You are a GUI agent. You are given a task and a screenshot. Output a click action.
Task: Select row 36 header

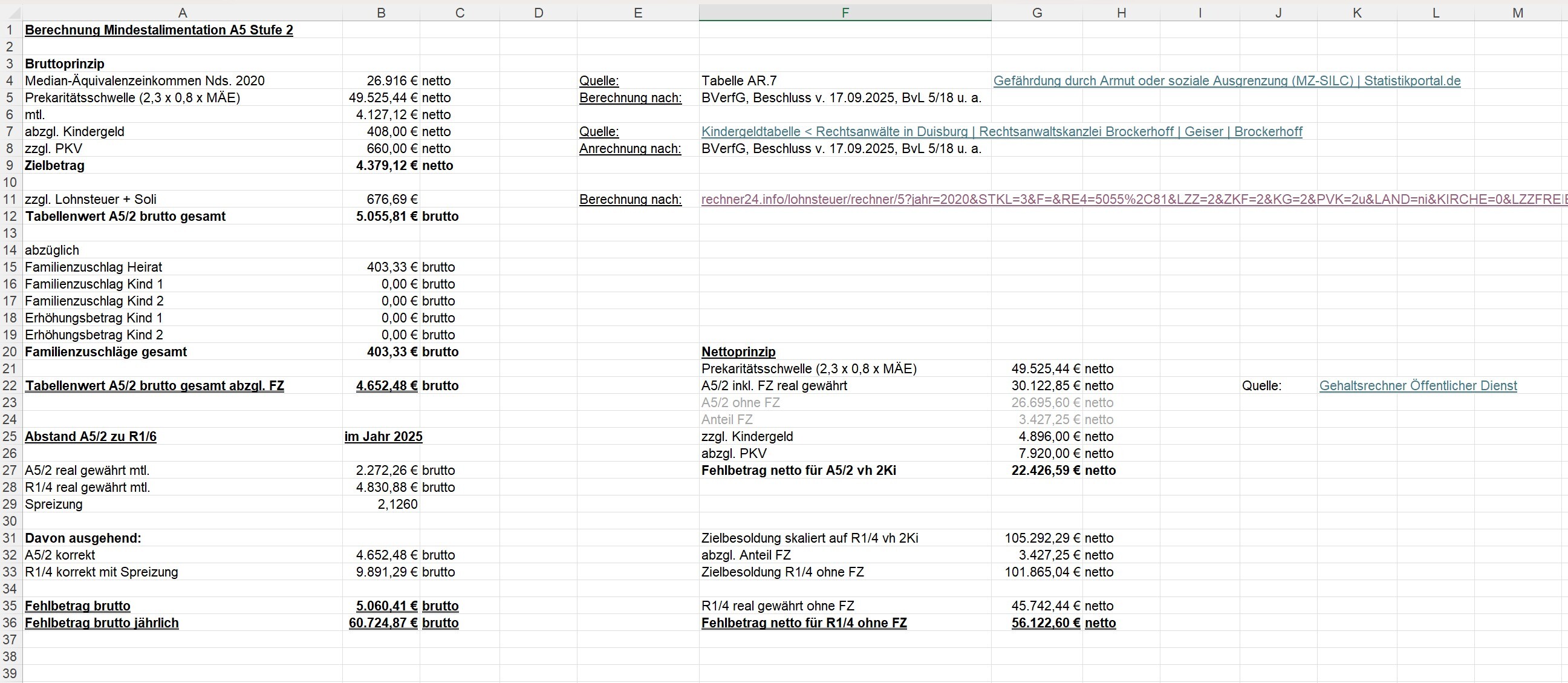[x=10, y=623]
